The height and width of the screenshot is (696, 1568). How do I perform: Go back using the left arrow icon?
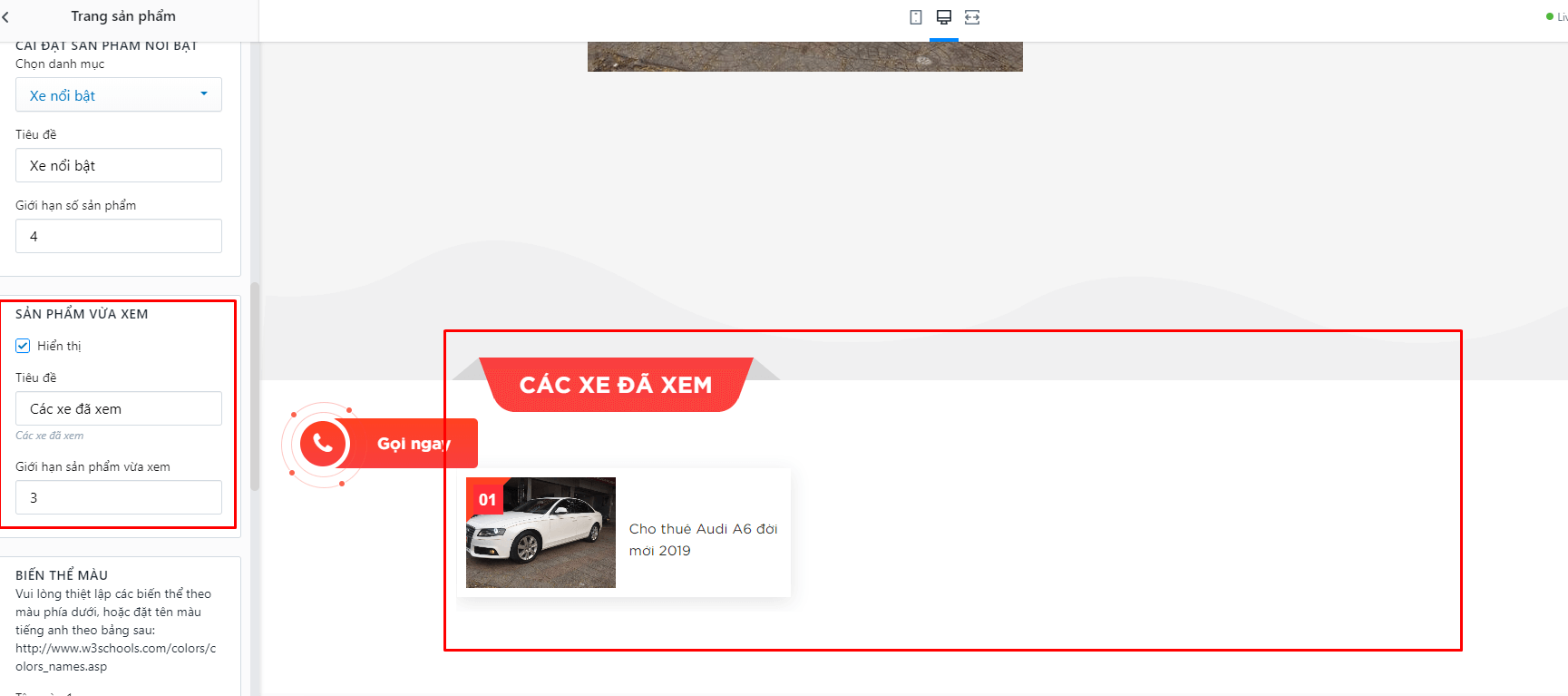[x=6, y=17]
